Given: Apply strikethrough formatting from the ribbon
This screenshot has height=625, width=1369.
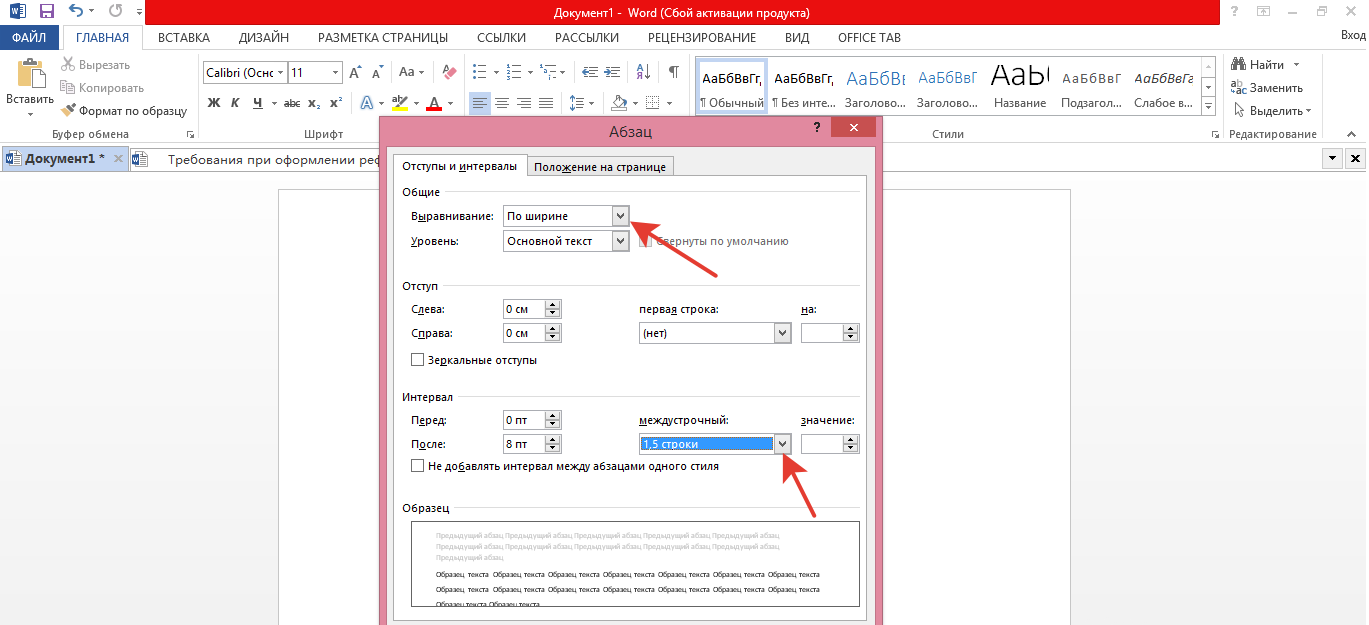Looking at the screenshot, I should tap(291, 103).
